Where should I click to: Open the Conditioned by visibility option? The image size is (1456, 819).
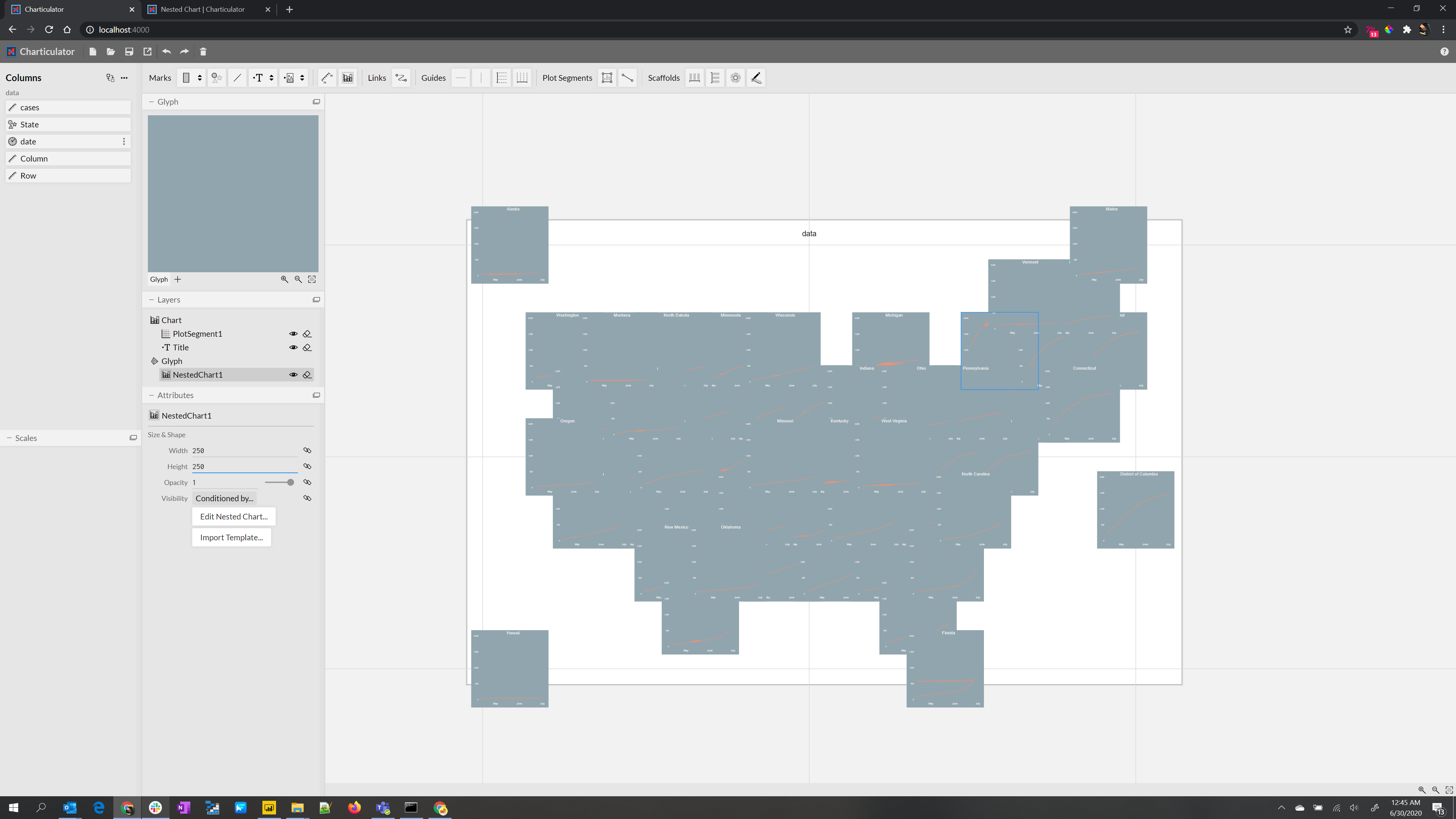click(224, 498)
